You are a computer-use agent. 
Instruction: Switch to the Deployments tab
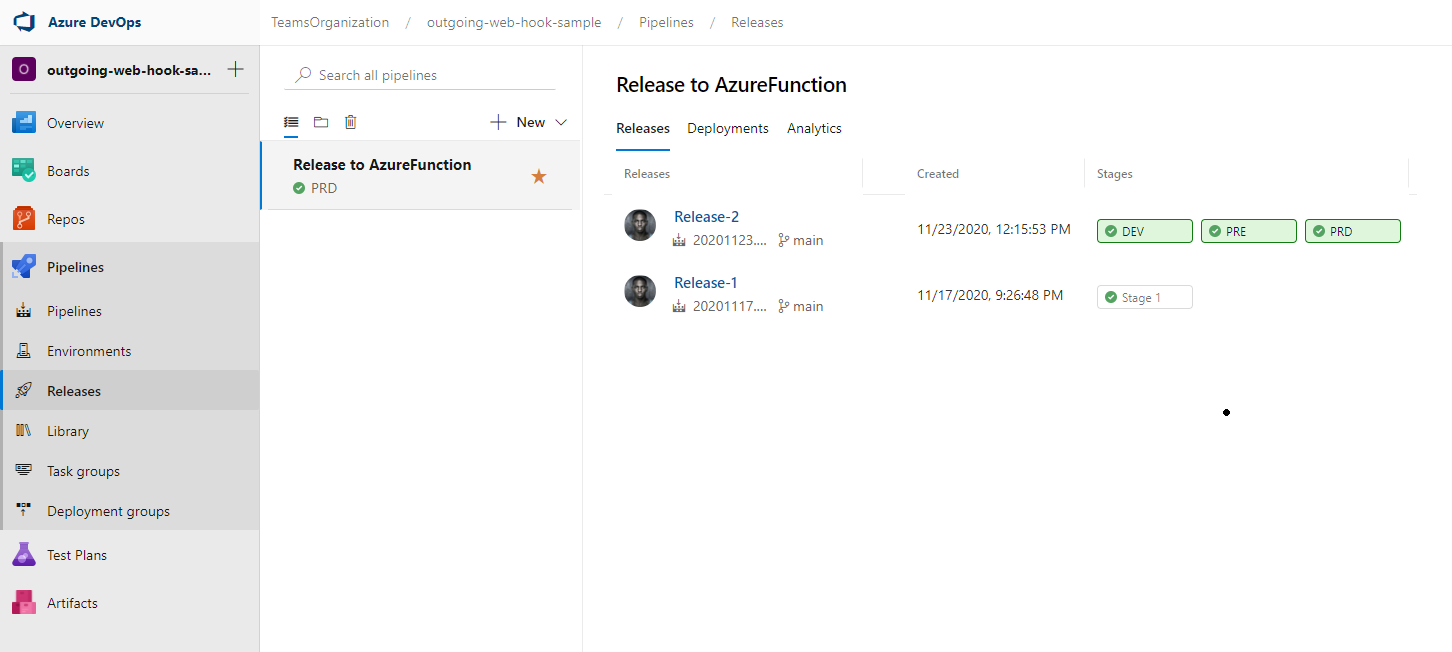(x=727, y=128)
